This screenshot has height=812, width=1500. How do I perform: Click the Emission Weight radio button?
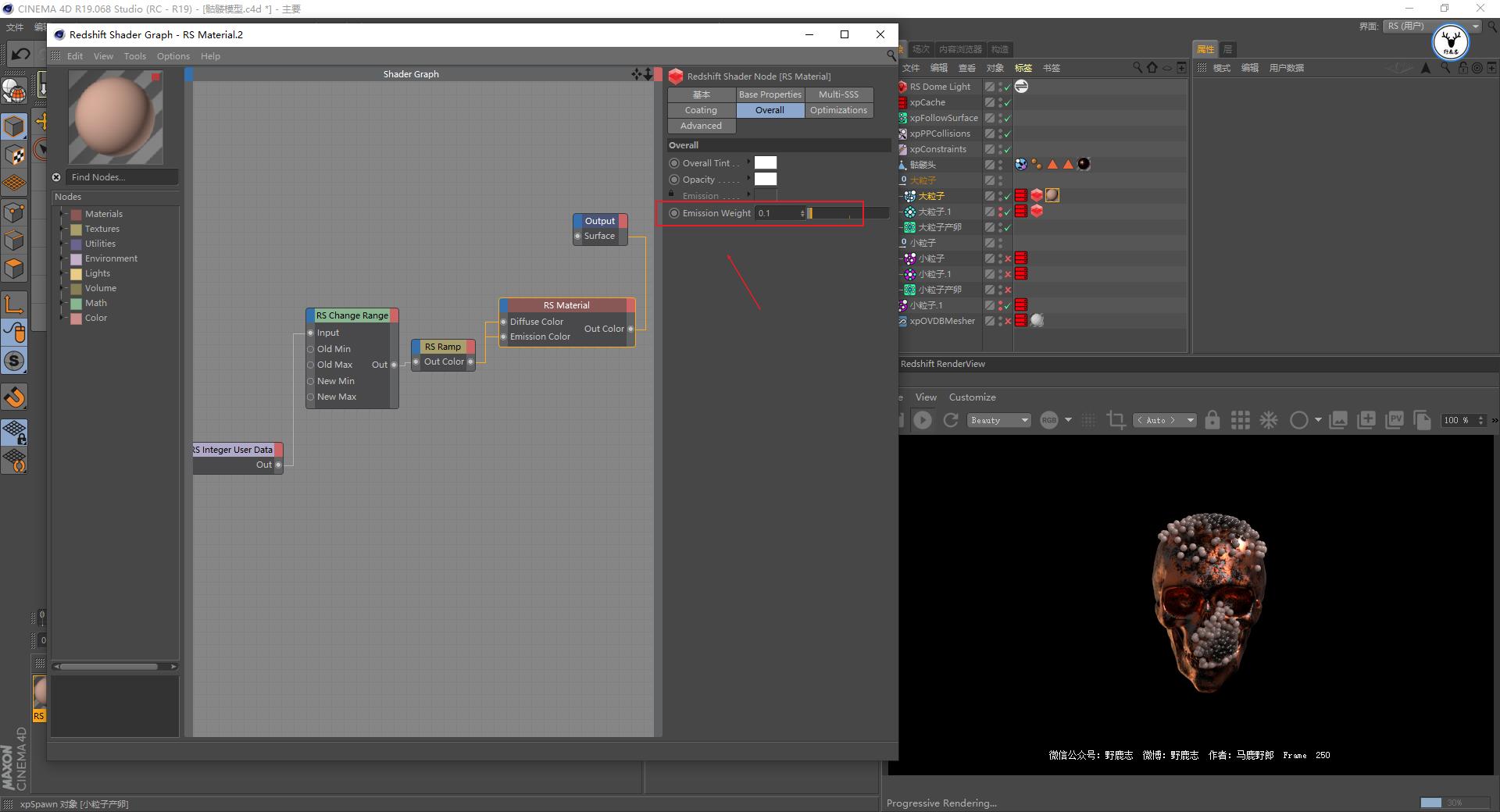click(x=673, y=212)
